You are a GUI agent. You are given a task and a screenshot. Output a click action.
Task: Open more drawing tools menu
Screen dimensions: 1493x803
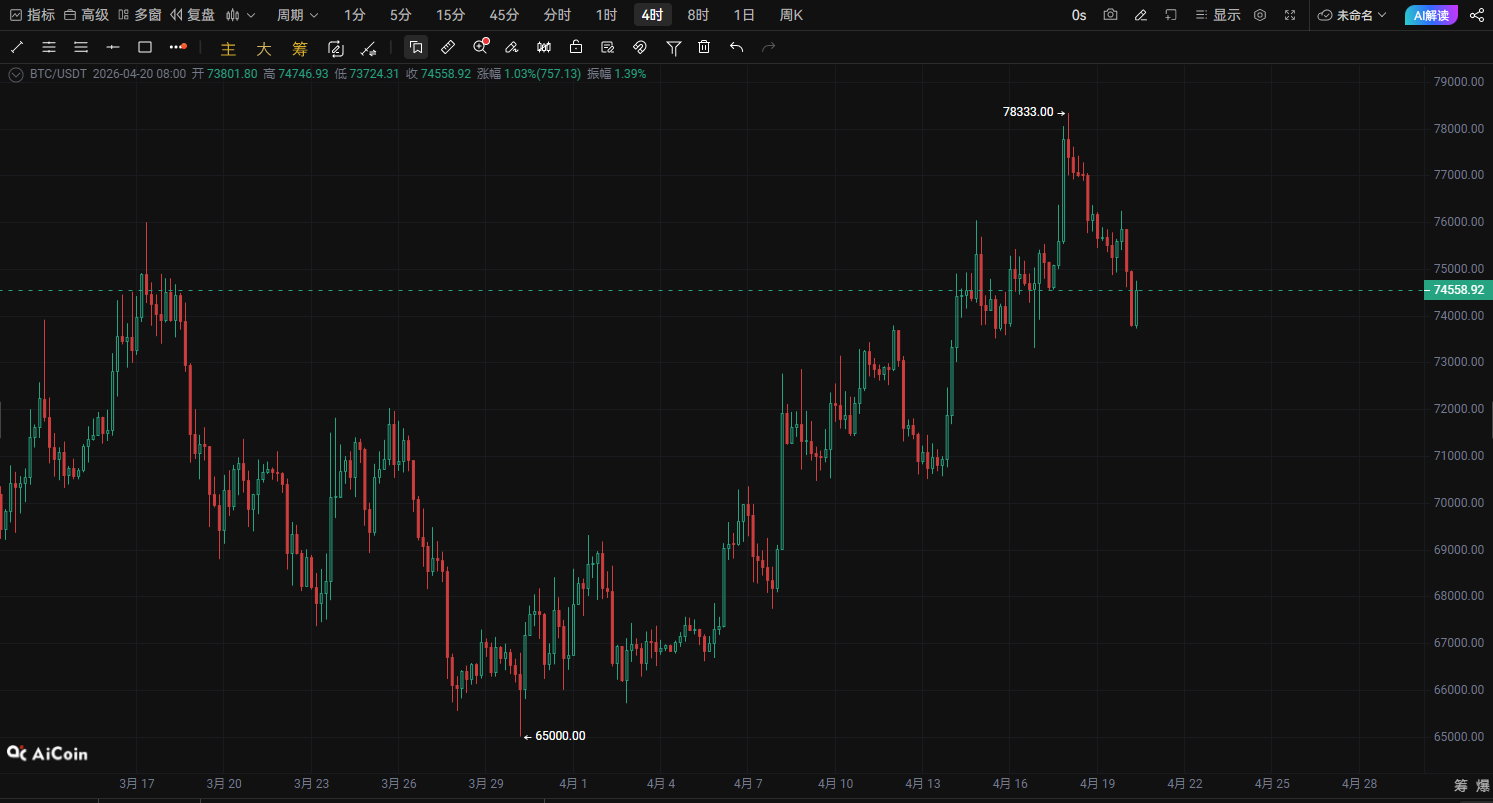[x=178, y=47]
